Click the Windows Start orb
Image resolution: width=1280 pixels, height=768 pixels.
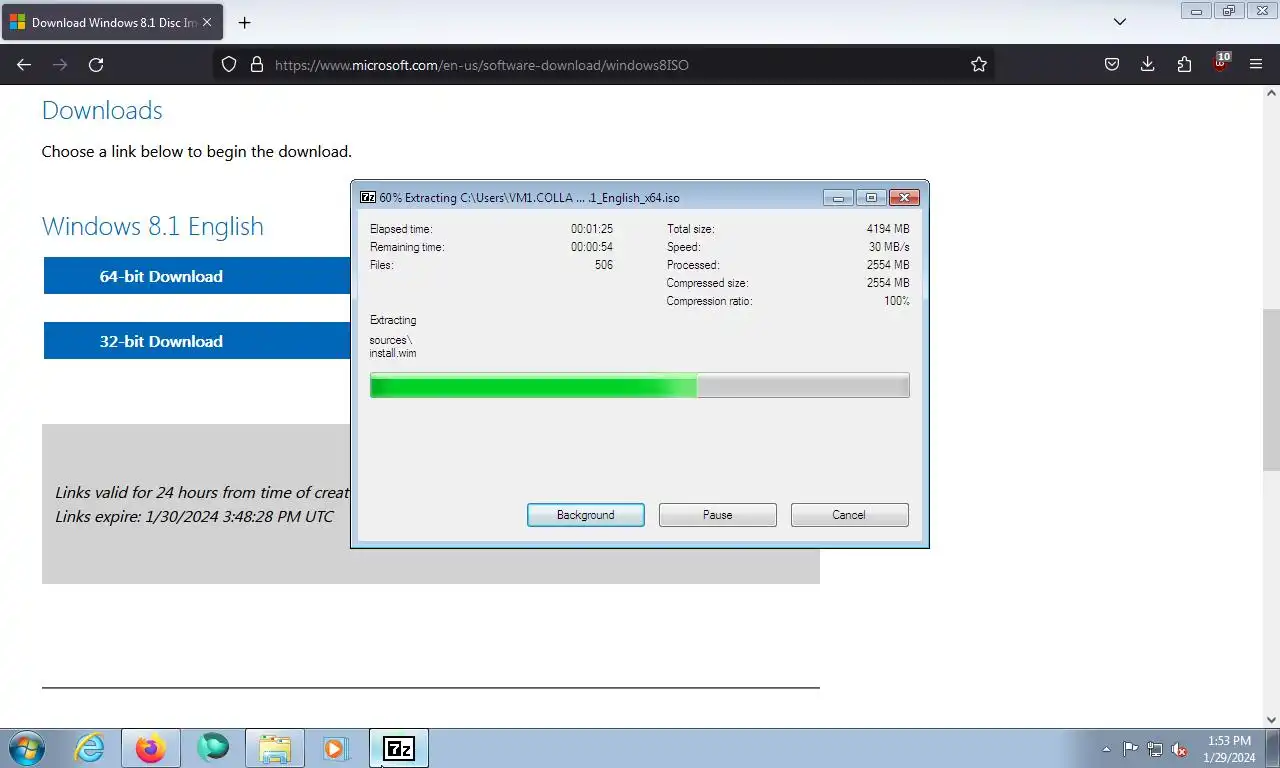coord(27,748)
